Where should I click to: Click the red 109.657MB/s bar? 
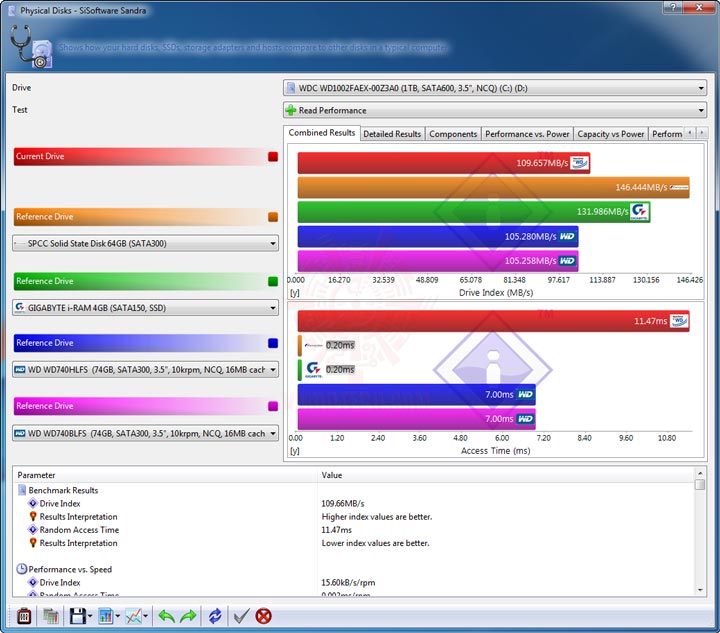point(444,163)
